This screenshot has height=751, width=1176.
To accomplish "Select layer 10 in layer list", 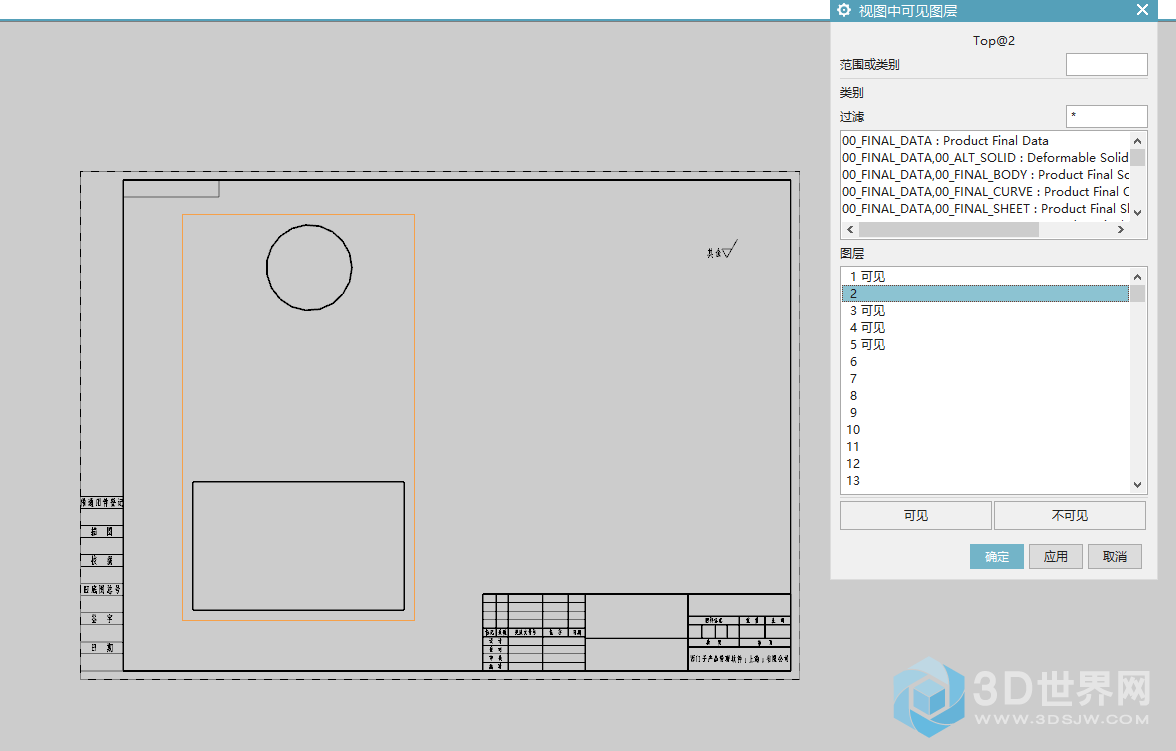I will (x=985, y=430).
